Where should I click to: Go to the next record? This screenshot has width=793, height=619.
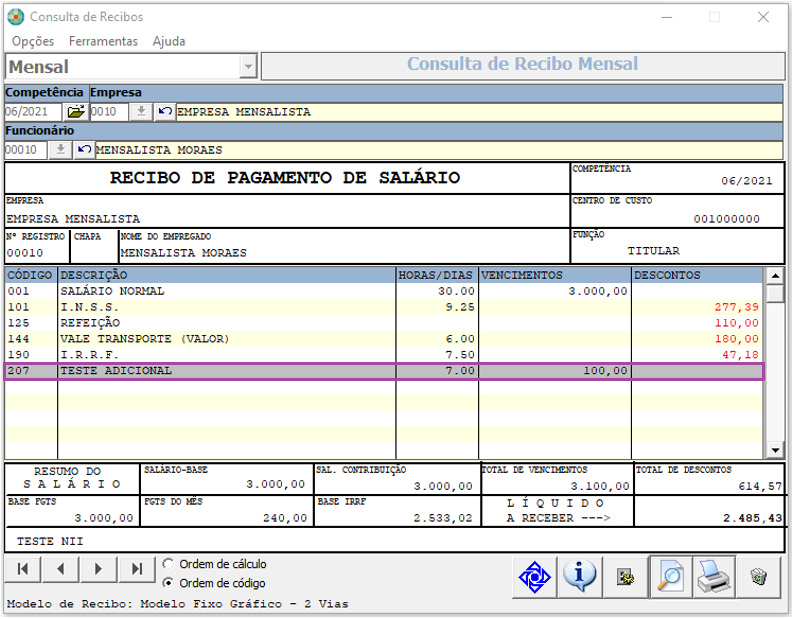(x=99, y=569)
